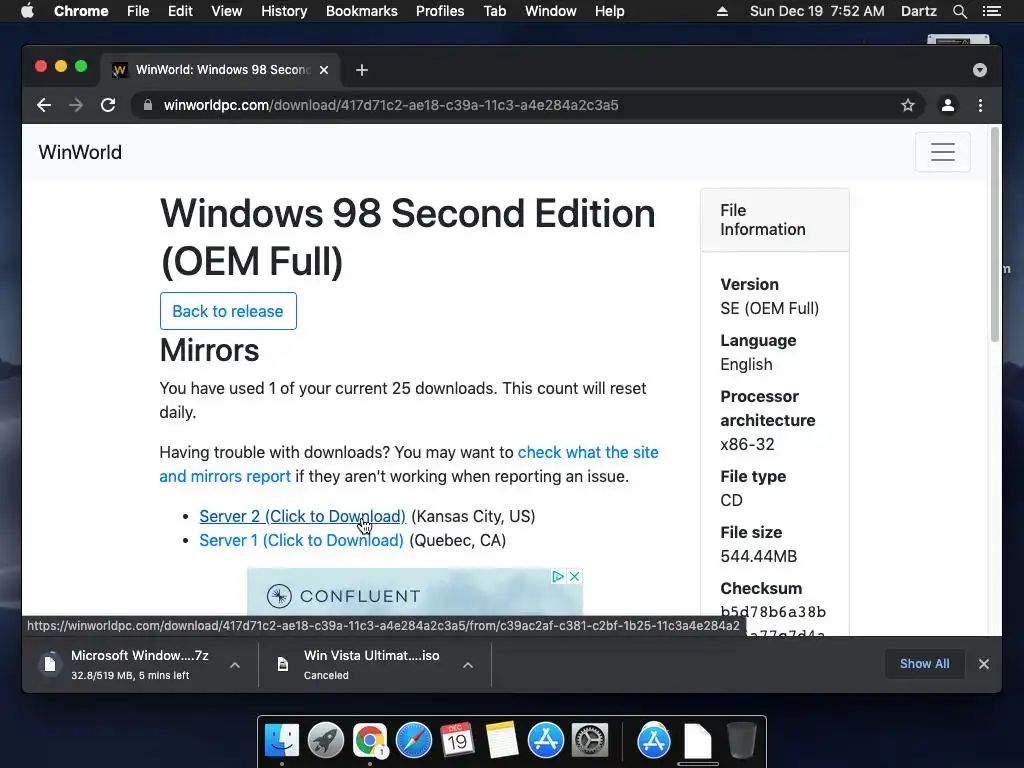Screen dimensions: 1024x768
Task: Click the eject icon in menu bar
Action: point(722,11)
